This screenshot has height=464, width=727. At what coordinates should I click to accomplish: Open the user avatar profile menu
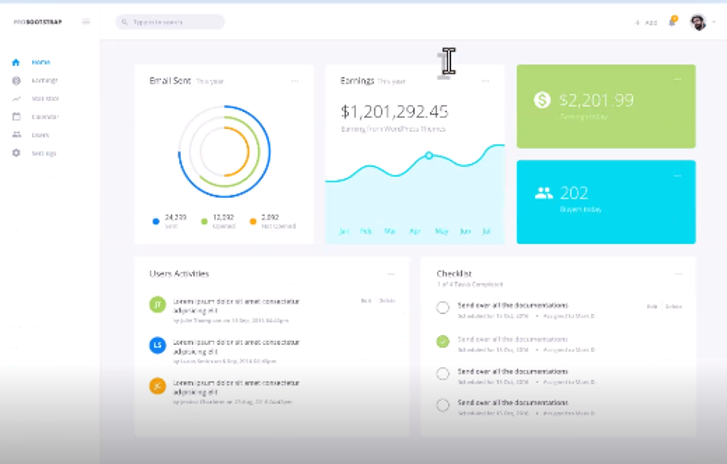point(698,22)
